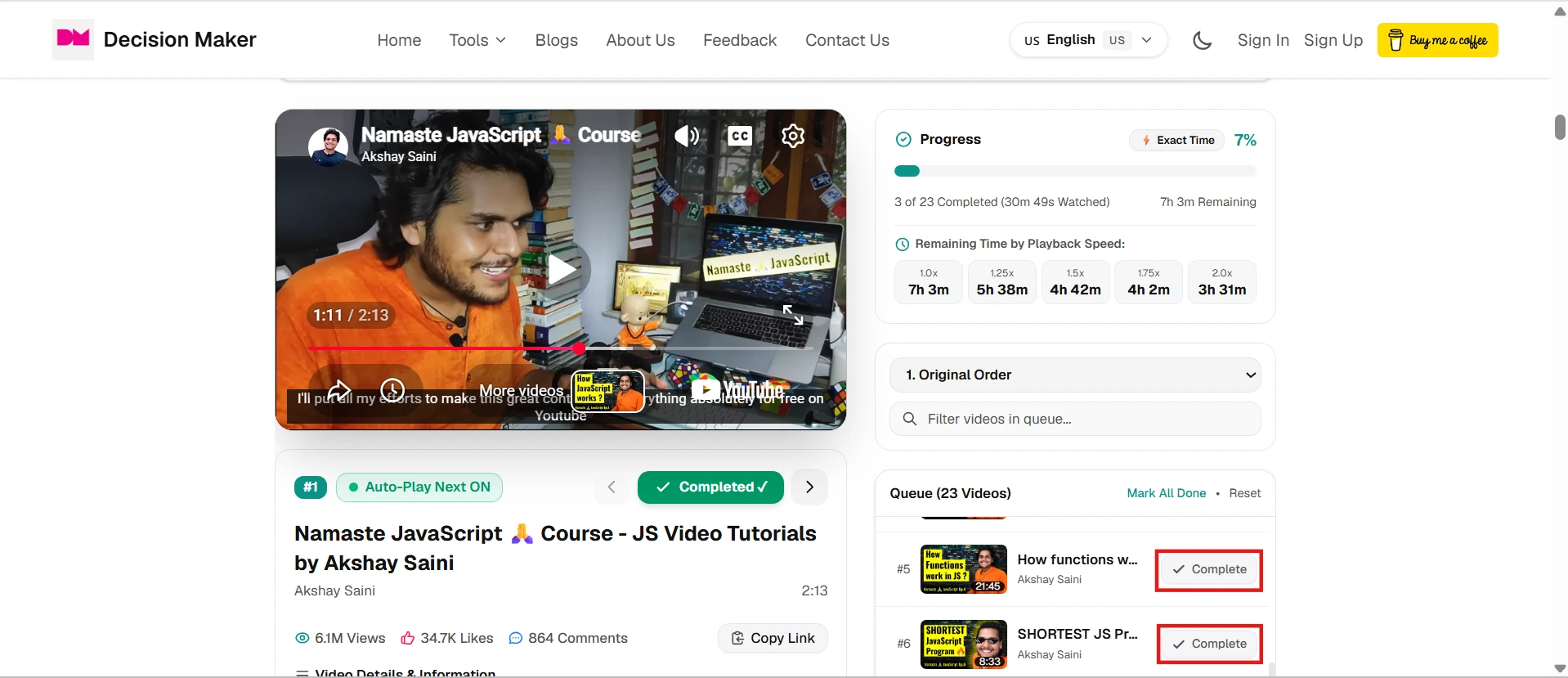The height and width of the screenshot is (678, 1568).
Task: Click Sign In link
Action: [1263, 40]
